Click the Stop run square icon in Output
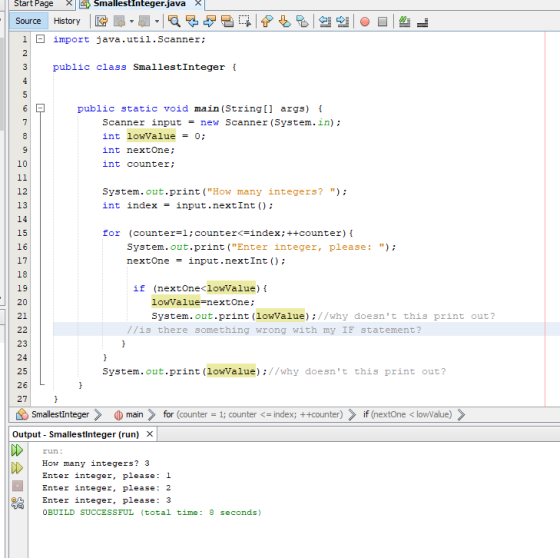 pos(17,486)
